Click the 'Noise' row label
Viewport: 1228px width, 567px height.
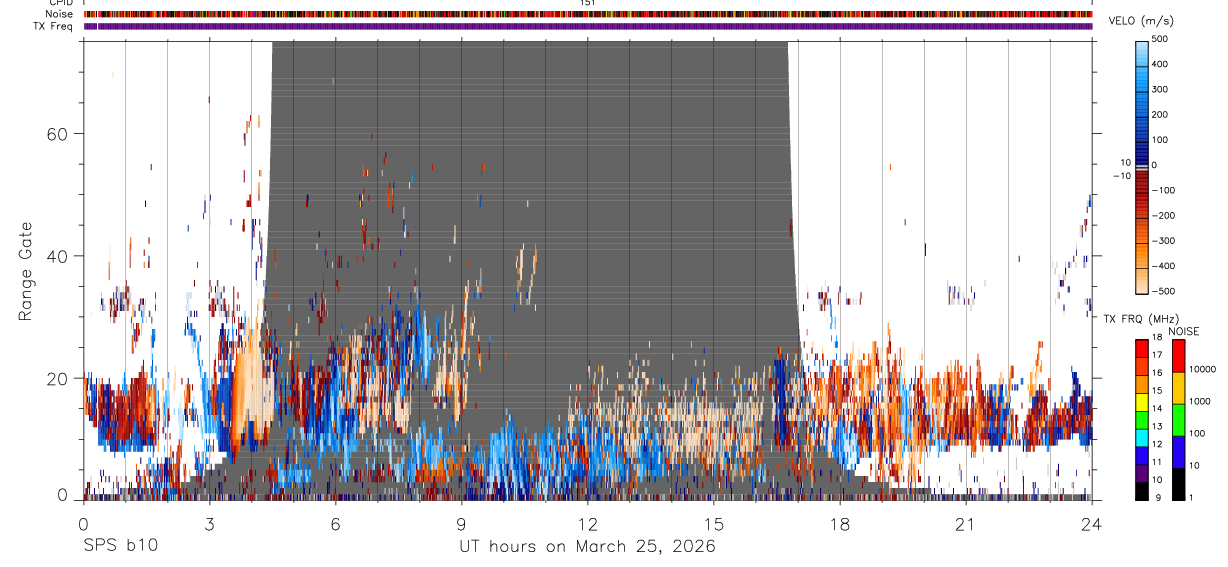59,14
